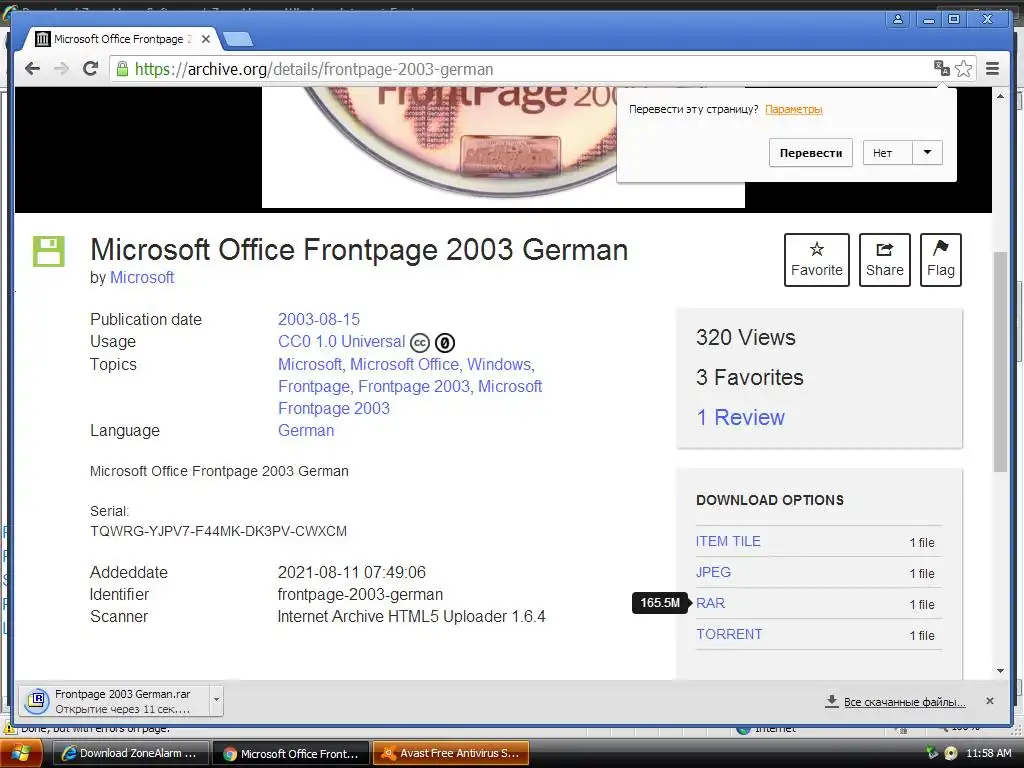Screen dimensions: 1024x768
Task: Switch to Download ZoneAlarm taskbar window
Action: [x=129, y=754]
